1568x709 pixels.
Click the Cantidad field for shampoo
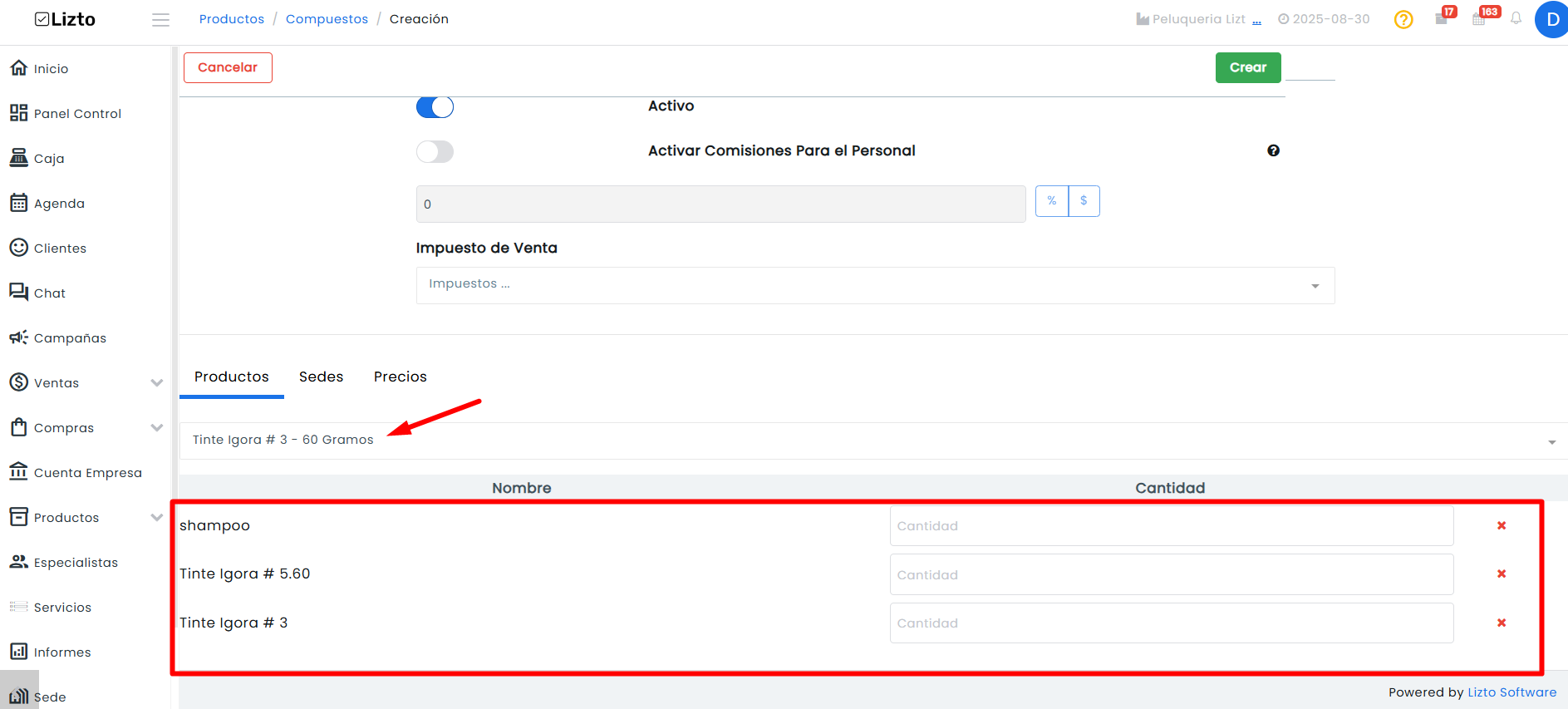[1172, 526]
